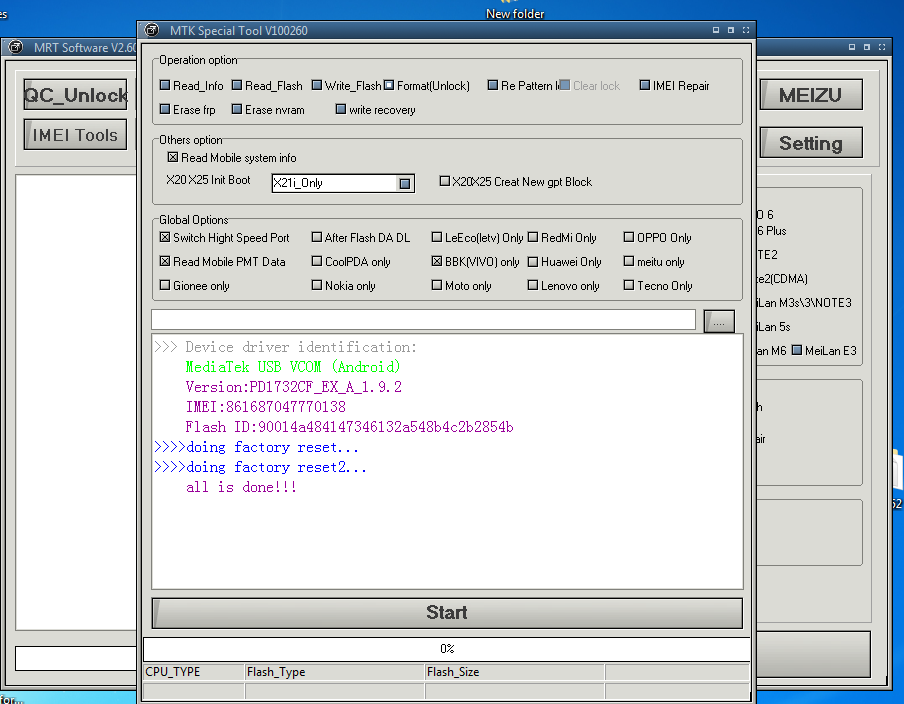Click the IMEI line in the log

point(266,406)
